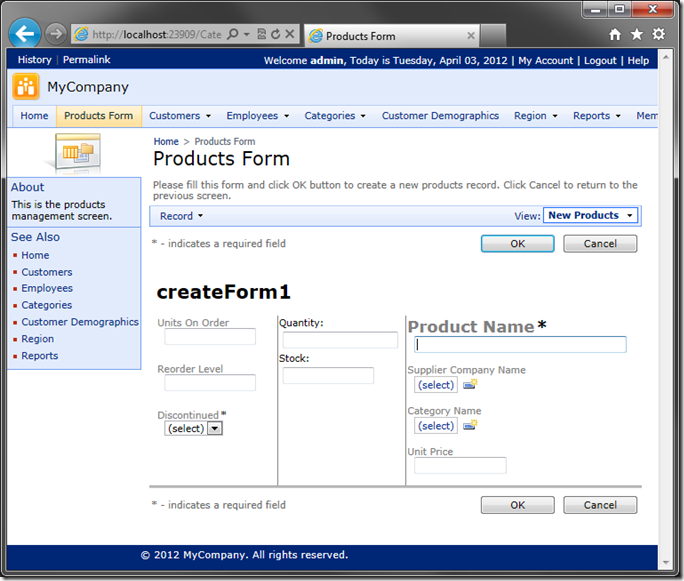684x581 pixels.
Task: Focus the Stock input field
Action: point(328,376)
